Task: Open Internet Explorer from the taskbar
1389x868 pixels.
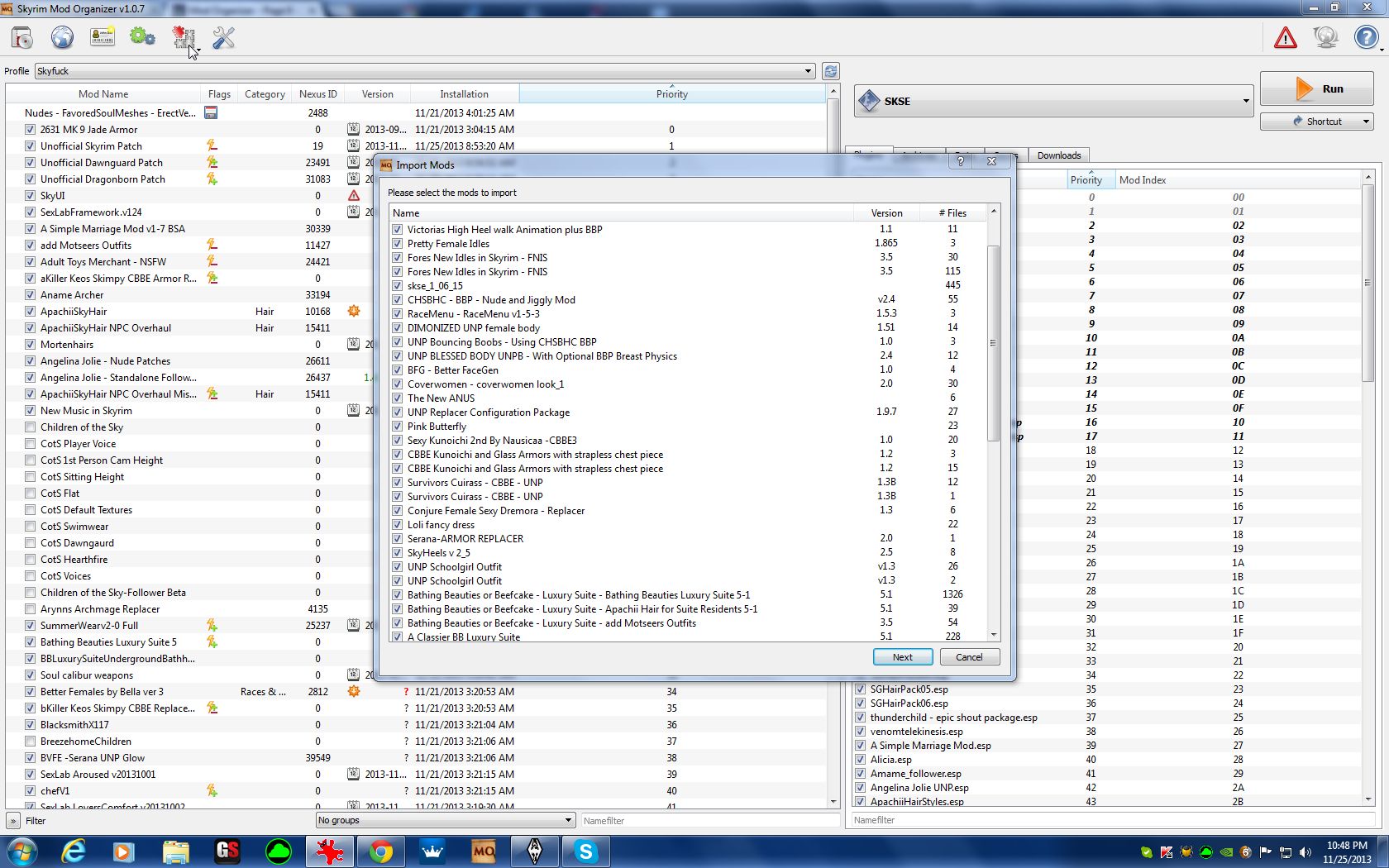Action: pos(74,851)
